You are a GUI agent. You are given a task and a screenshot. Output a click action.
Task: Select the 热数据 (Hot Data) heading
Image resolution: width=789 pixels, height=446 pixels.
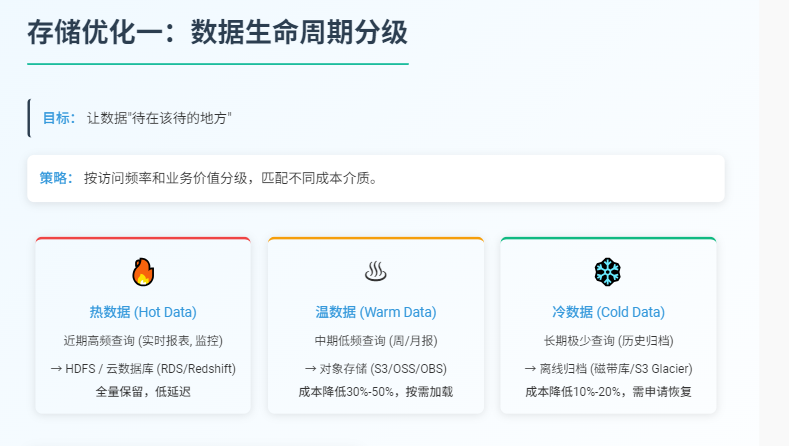143,312
